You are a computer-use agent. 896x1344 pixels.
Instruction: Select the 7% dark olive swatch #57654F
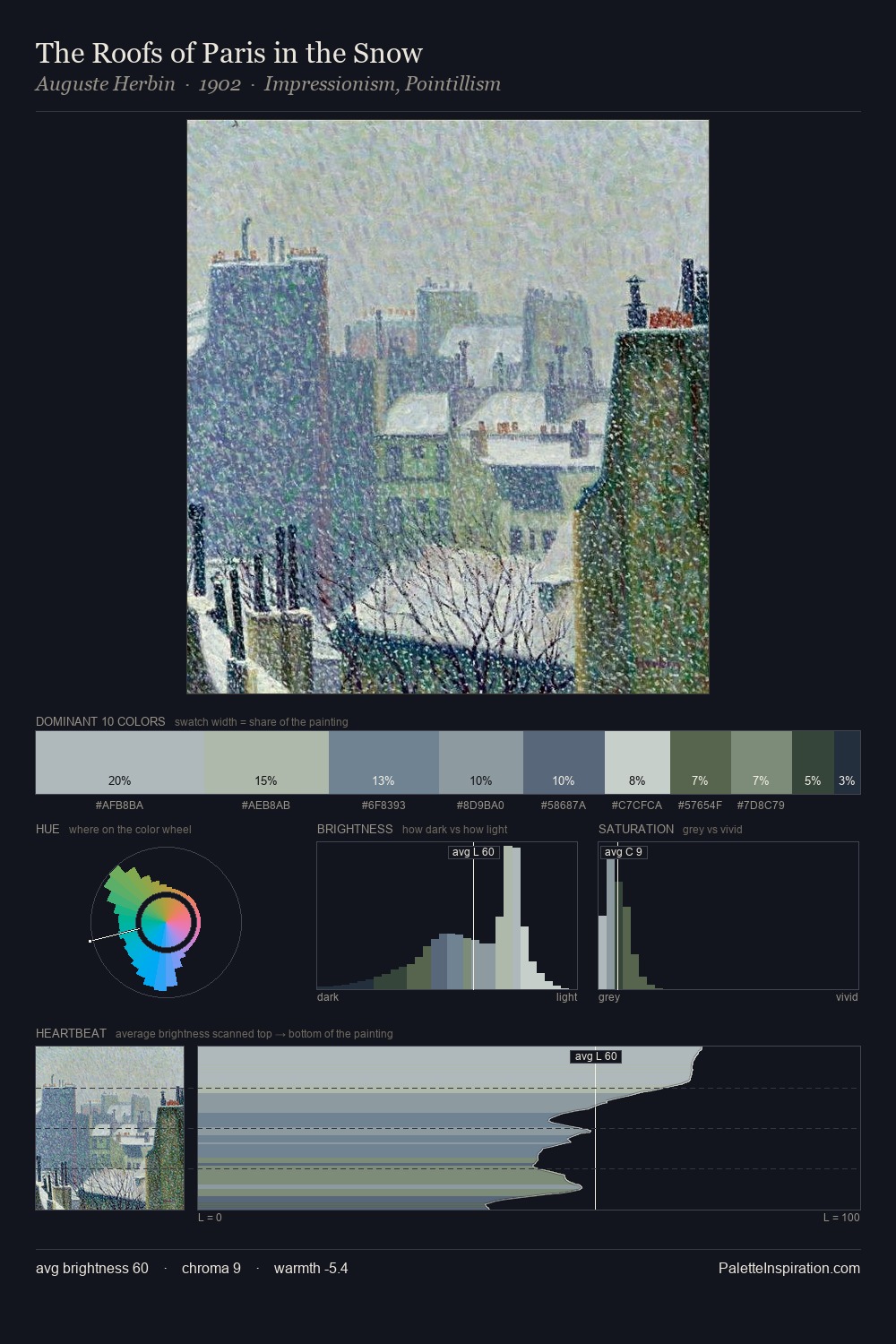point(701,762)
